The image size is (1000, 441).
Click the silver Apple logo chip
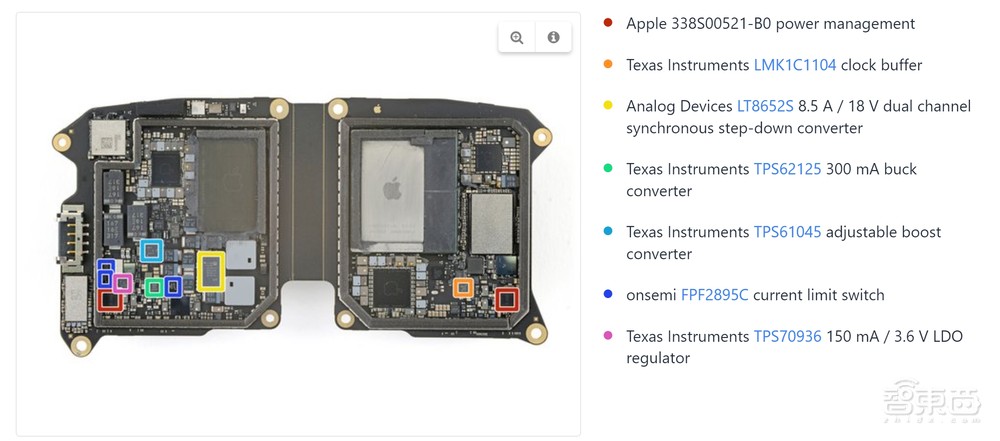click(x=392, y=190)
